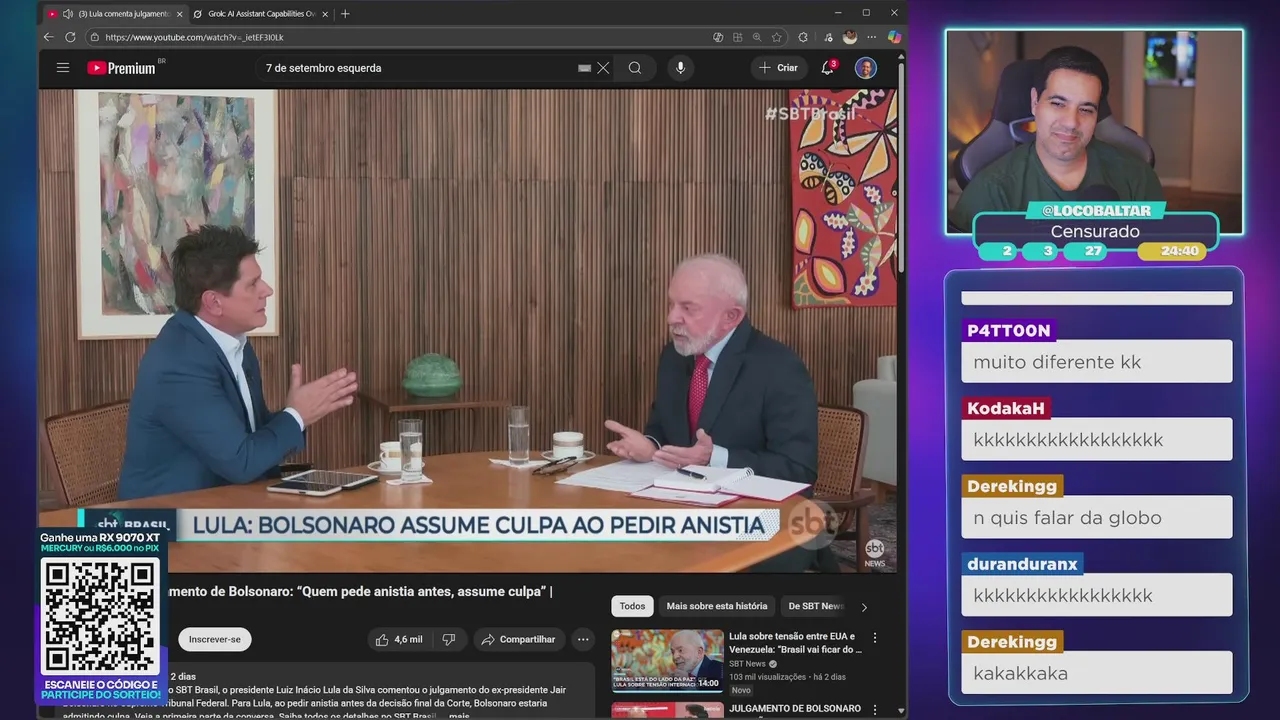Click the Inscrever-se subscribe button
This screenshot has width=1280, height=720.
[215, 639]
